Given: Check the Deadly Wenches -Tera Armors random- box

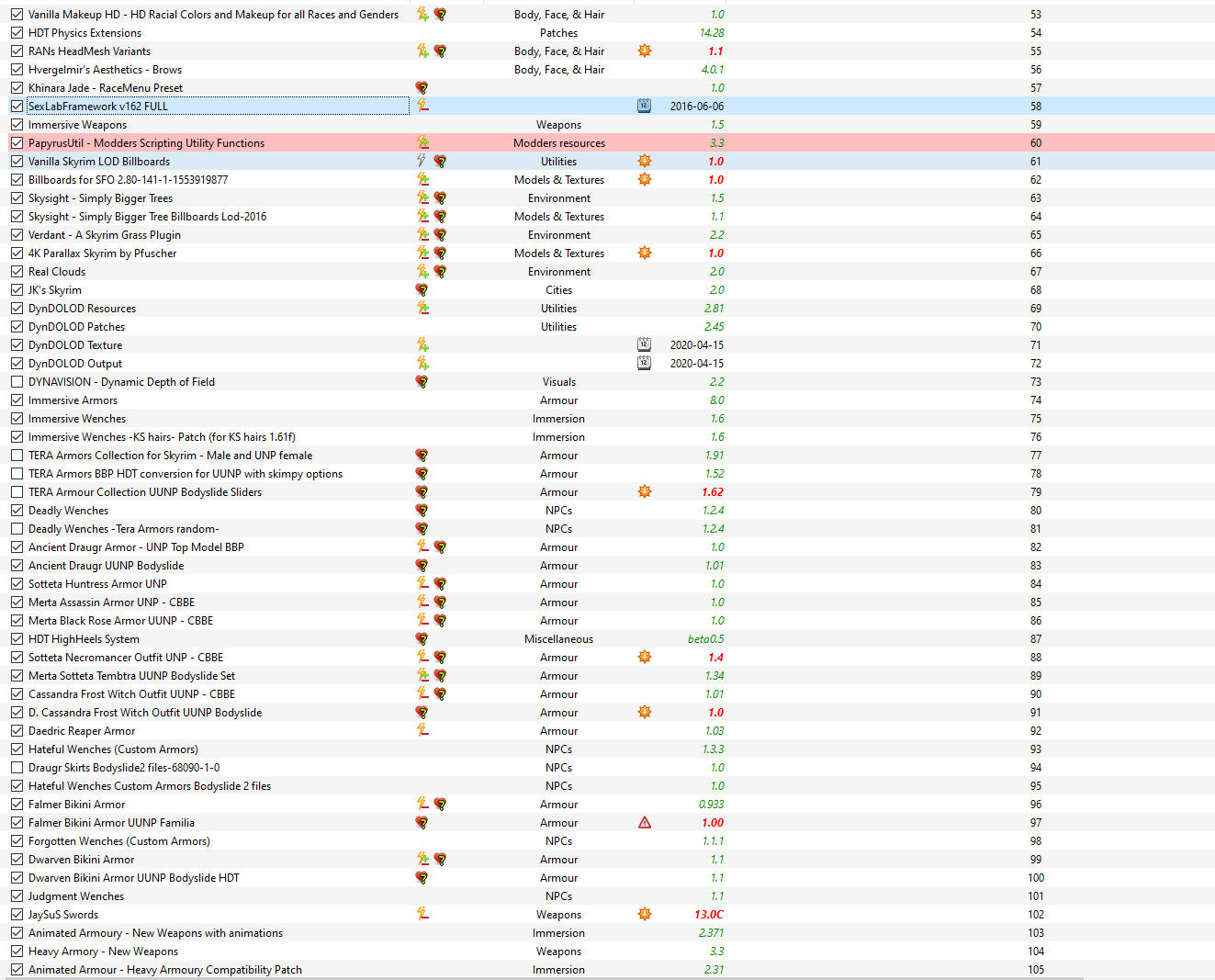Looking at the screenshot, I should (x=17, y=528).
